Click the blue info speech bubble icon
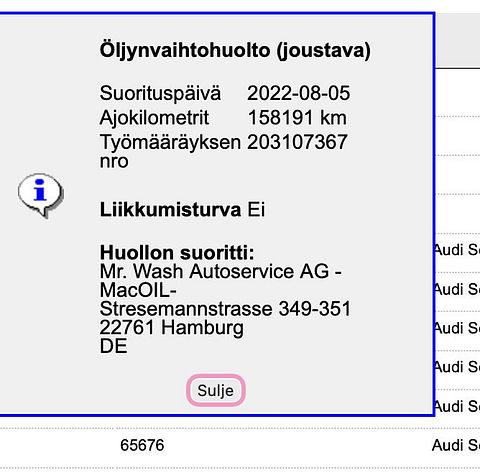The height and width of the screenshot is (473, 480). (40, 195)
